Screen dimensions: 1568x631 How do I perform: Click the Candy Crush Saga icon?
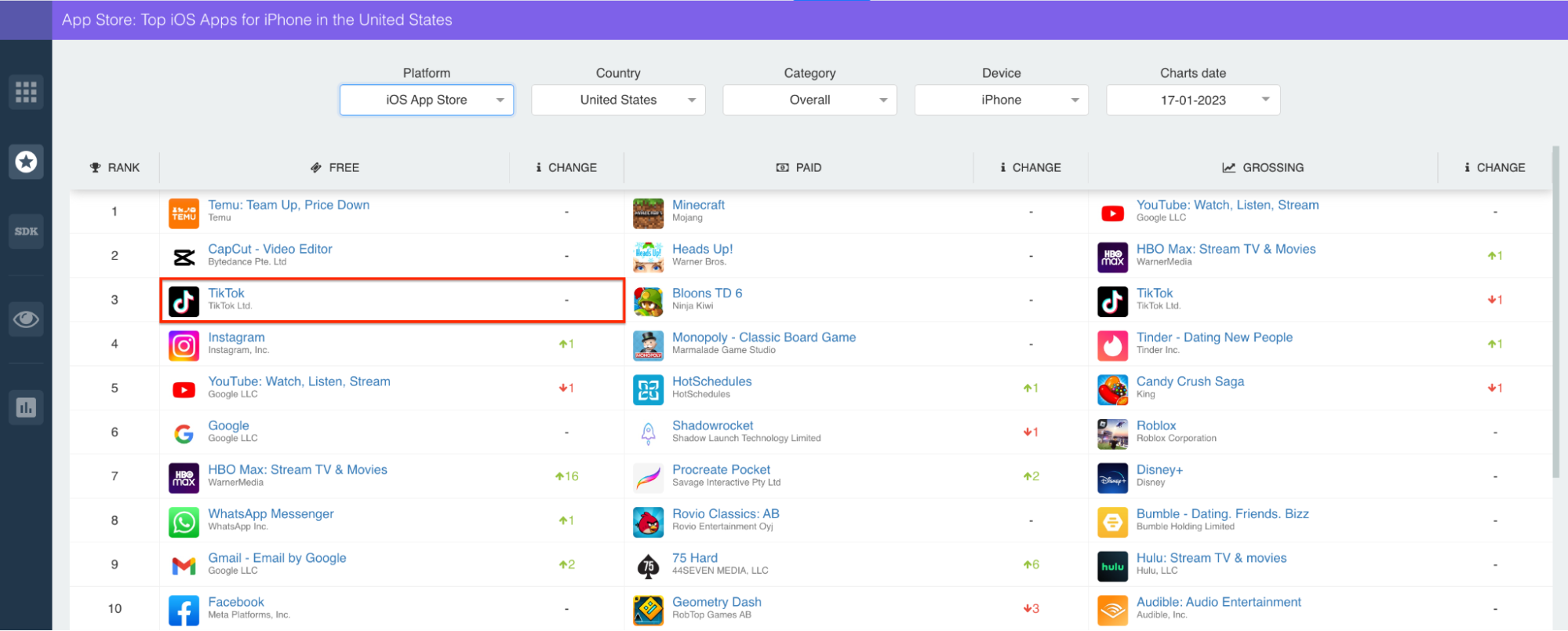point(1112,389)
